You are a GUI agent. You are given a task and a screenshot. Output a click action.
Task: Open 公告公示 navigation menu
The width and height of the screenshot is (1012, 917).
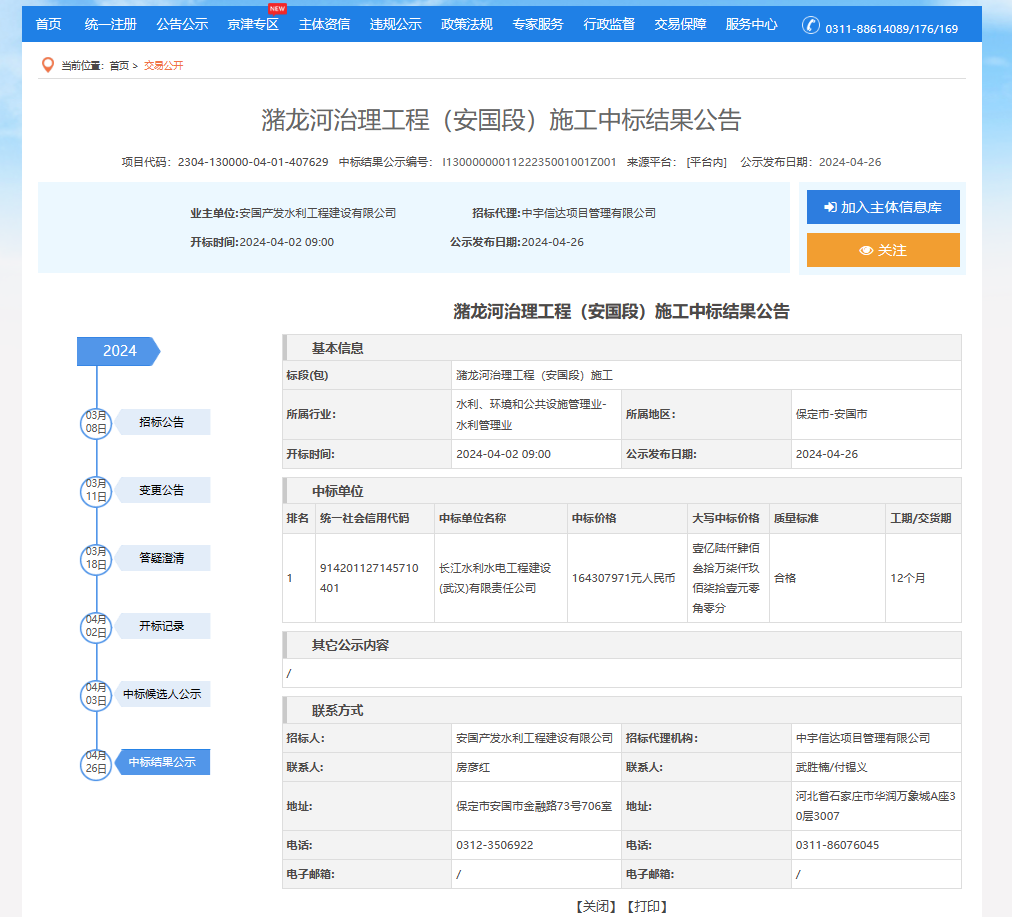[182, 24]
